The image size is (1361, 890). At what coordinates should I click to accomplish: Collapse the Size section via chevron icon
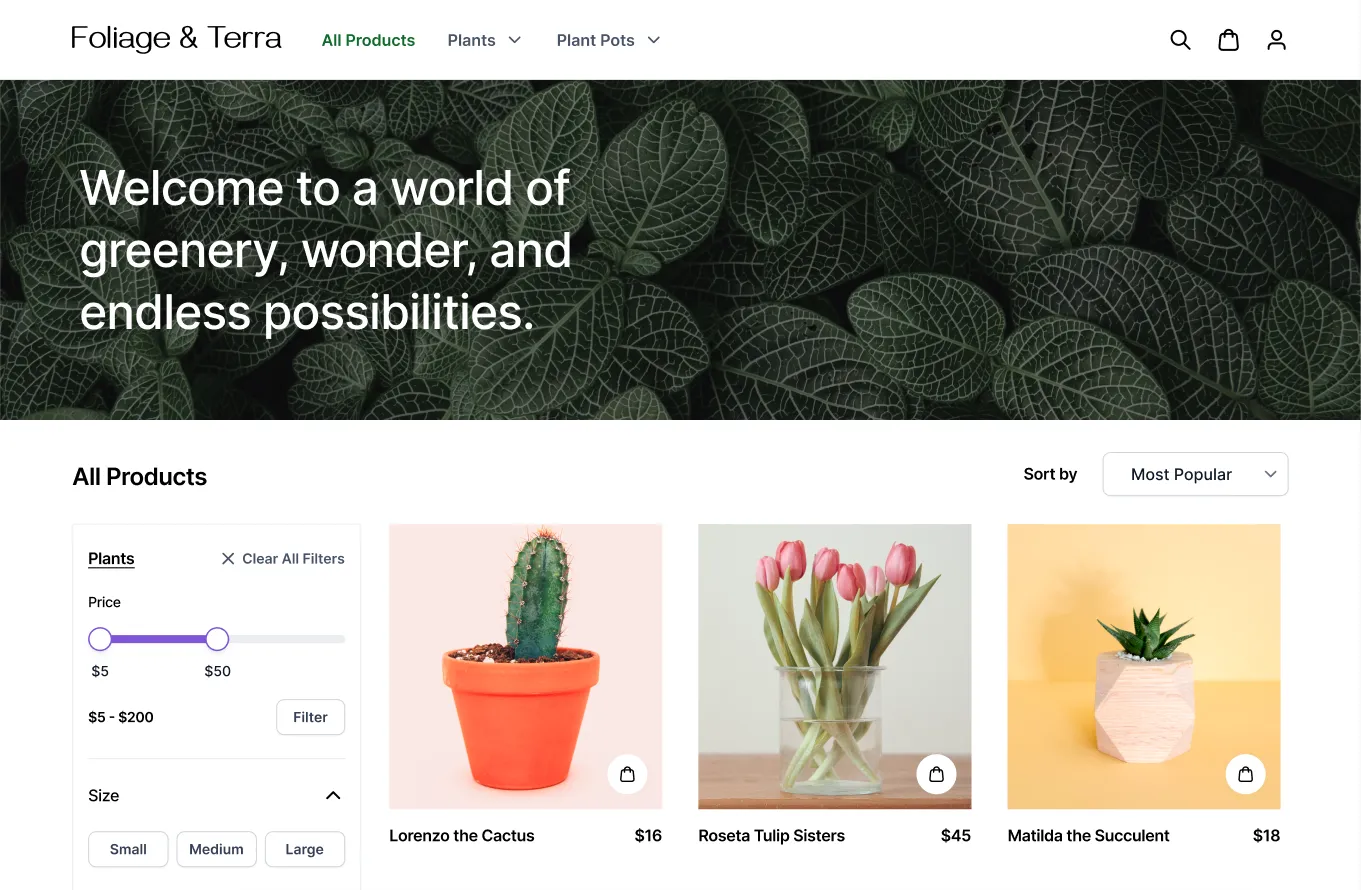coord(333,795)
